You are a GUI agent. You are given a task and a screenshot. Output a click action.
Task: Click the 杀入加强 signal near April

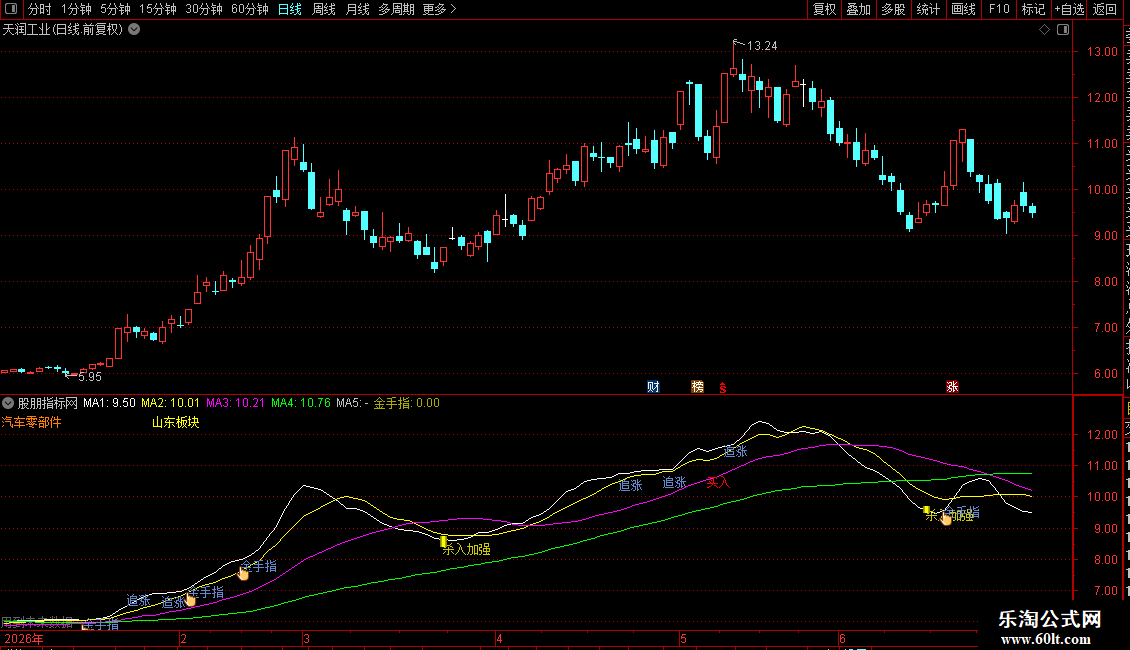(466, 549)
